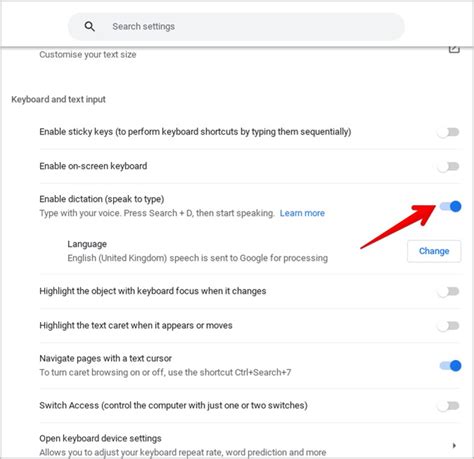Viewport: 474px width, 459px height.
Task: Expand Open keyboard device settings arrow
Action: (454, 446)
